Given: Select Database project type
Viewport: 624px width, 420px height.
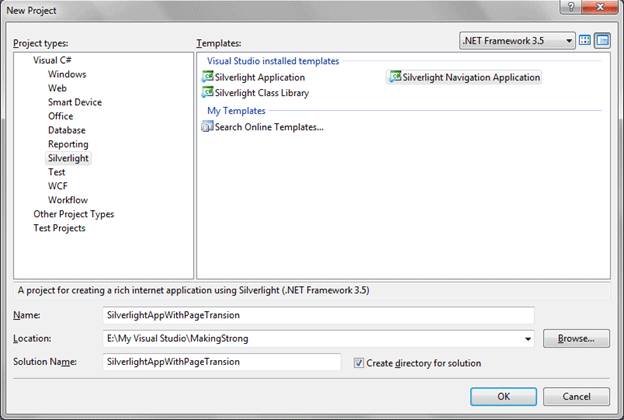Looking at the screenshot, I should (x=66, y=130).
